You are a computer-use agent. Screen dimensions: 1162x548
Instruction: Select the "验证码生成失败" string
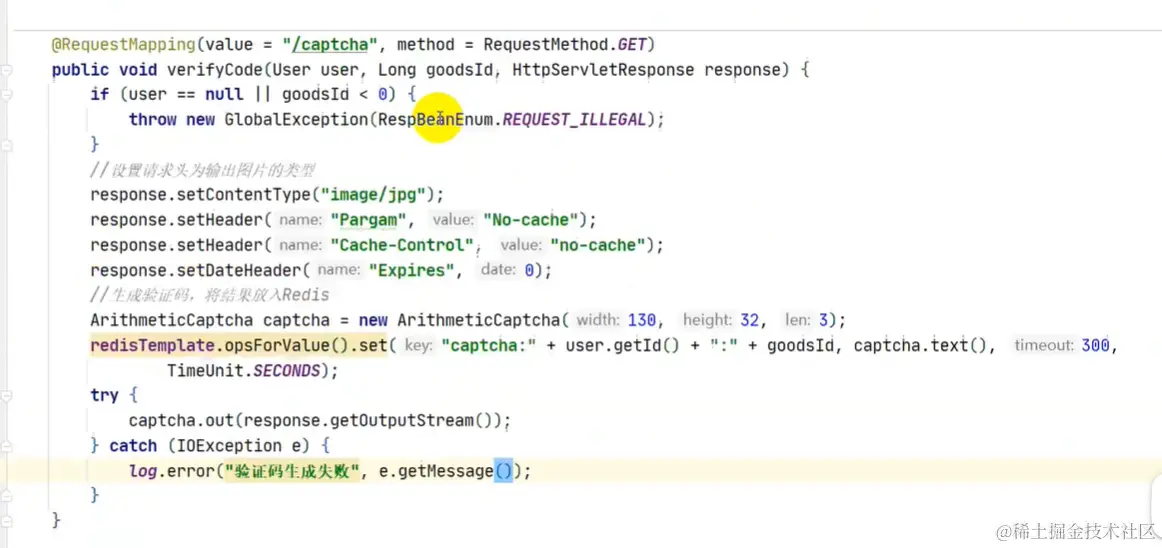click(292, 471)
